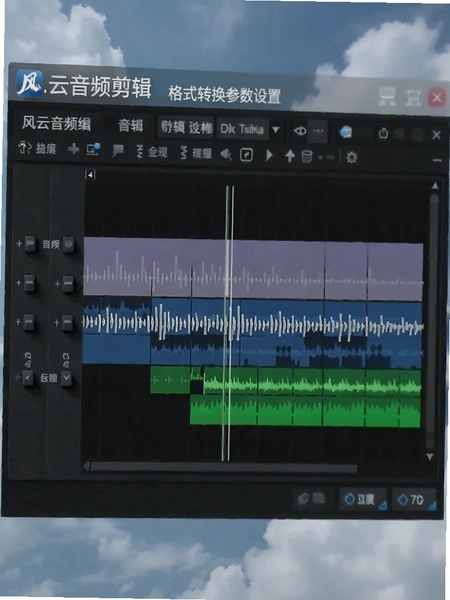Collapse using the left chevron track button
This screenshot has width=450, height=600.
pos(28,378)
